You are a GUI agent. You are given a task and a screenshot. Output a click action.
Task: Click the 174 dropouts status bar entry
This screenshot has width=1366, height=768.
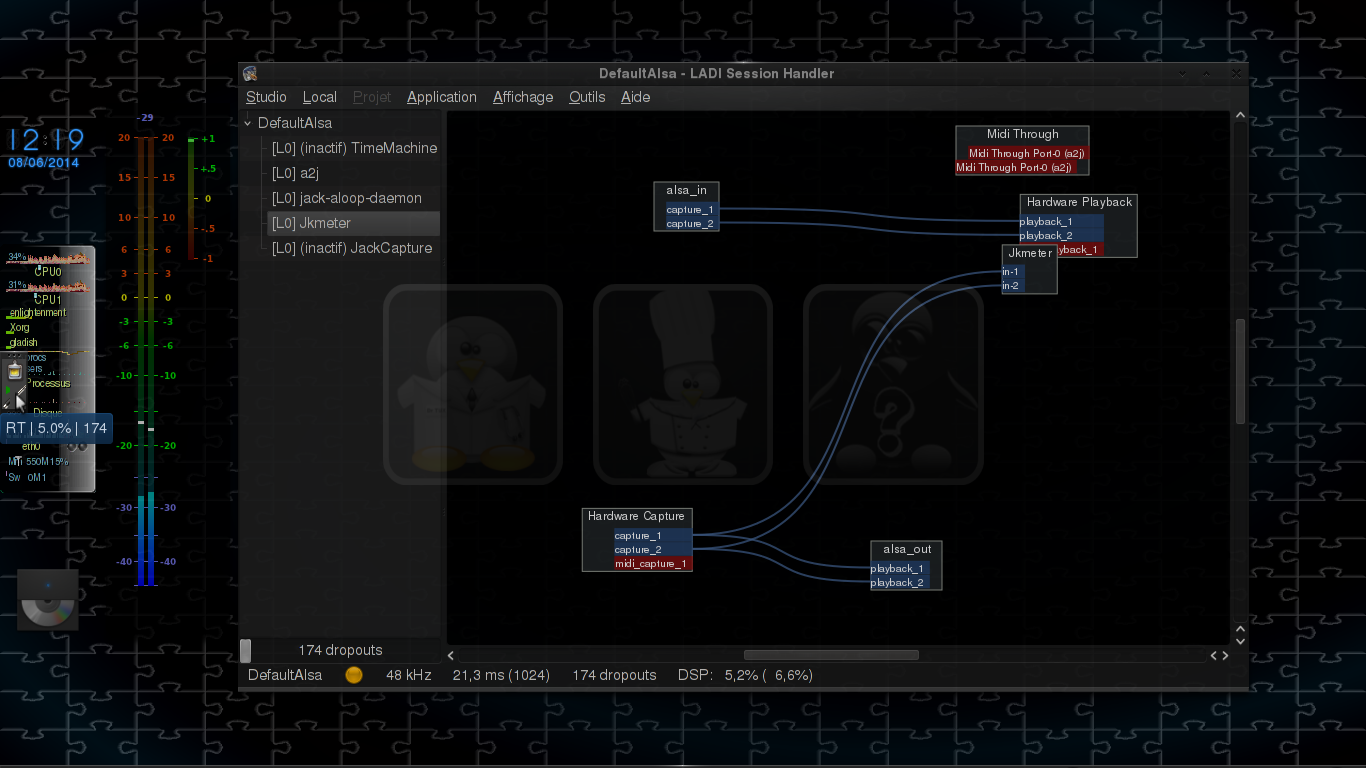[x=615, y=675]
